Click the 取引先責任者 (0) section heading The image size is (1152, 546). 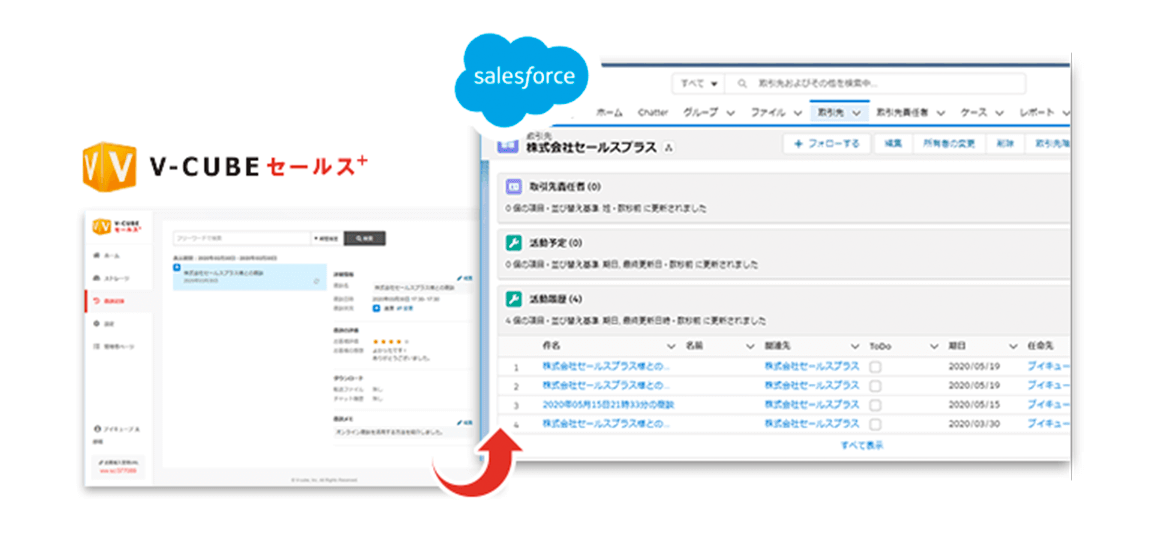(x=565, y=187)
